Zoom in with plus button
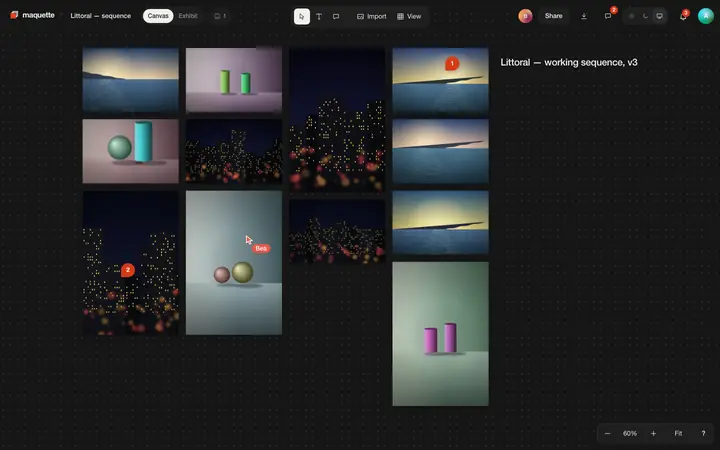The width and height of the screenshot is (720, 450). [x=653, y=433]
